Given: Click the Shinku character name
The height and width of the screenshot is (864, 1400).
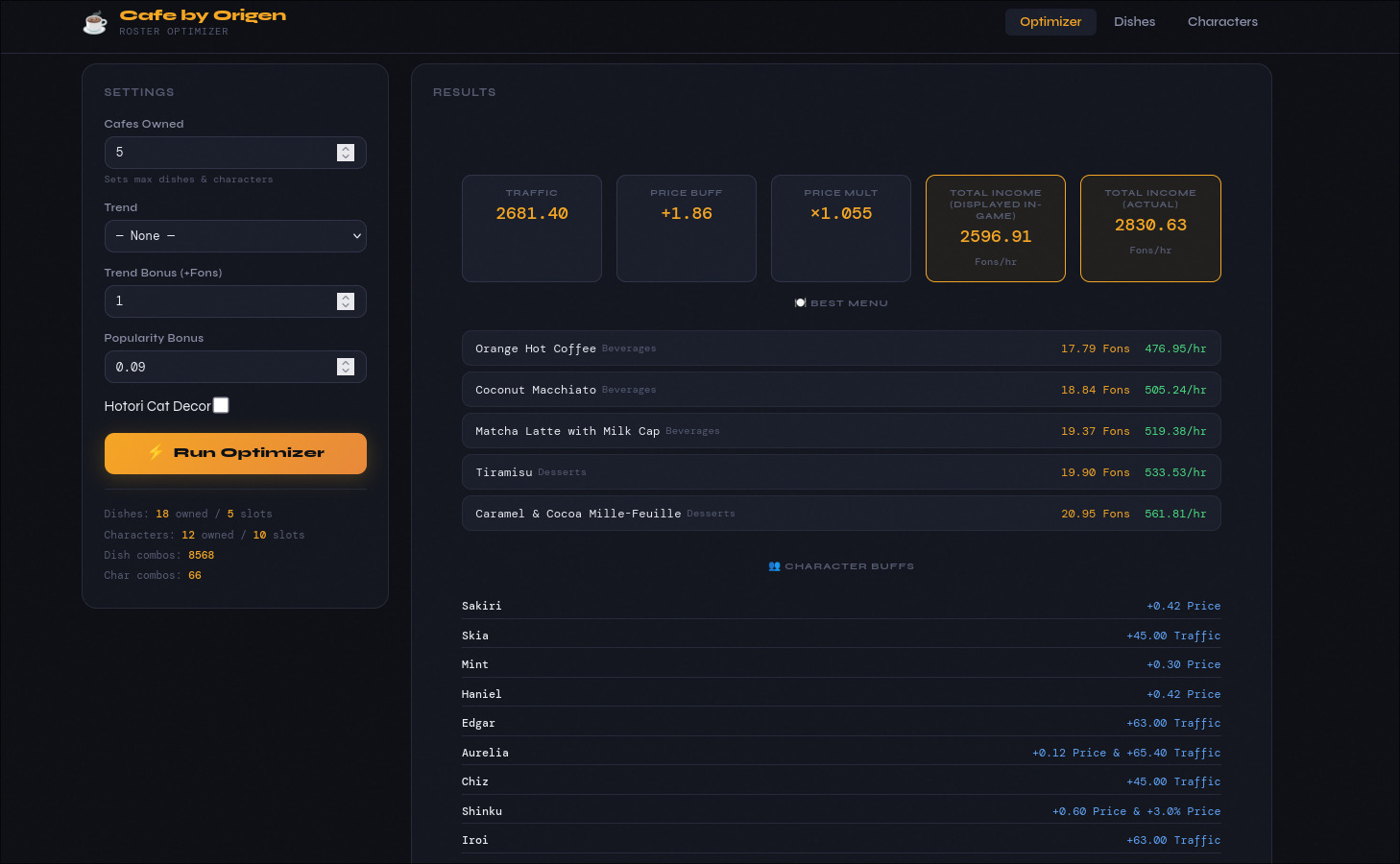Looking at the screenshot, I should [x=481, y=811].
